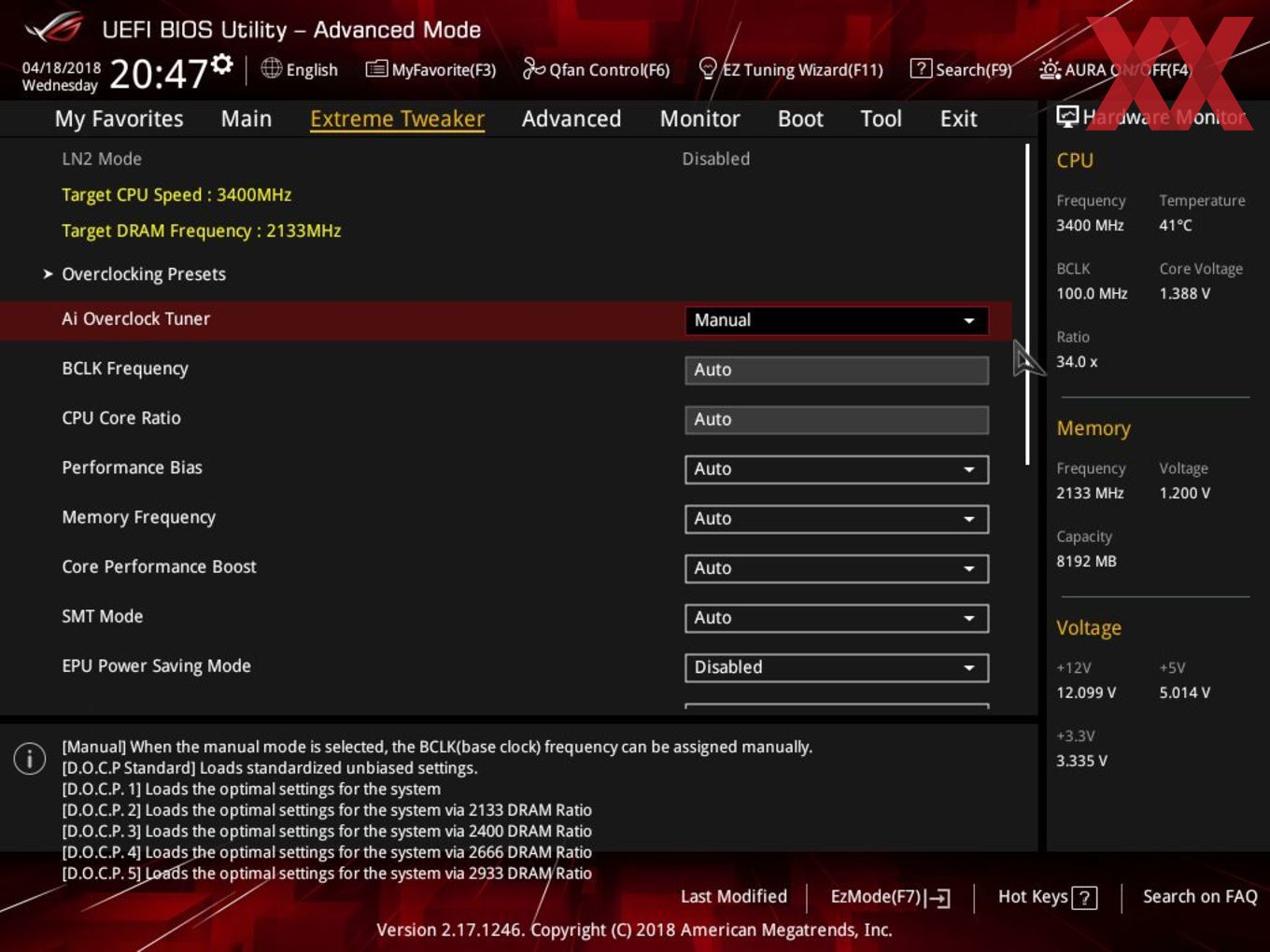This screenshot has height=952, width=1270.
Task: Click Search(F9) button
Action: point(961,69)
